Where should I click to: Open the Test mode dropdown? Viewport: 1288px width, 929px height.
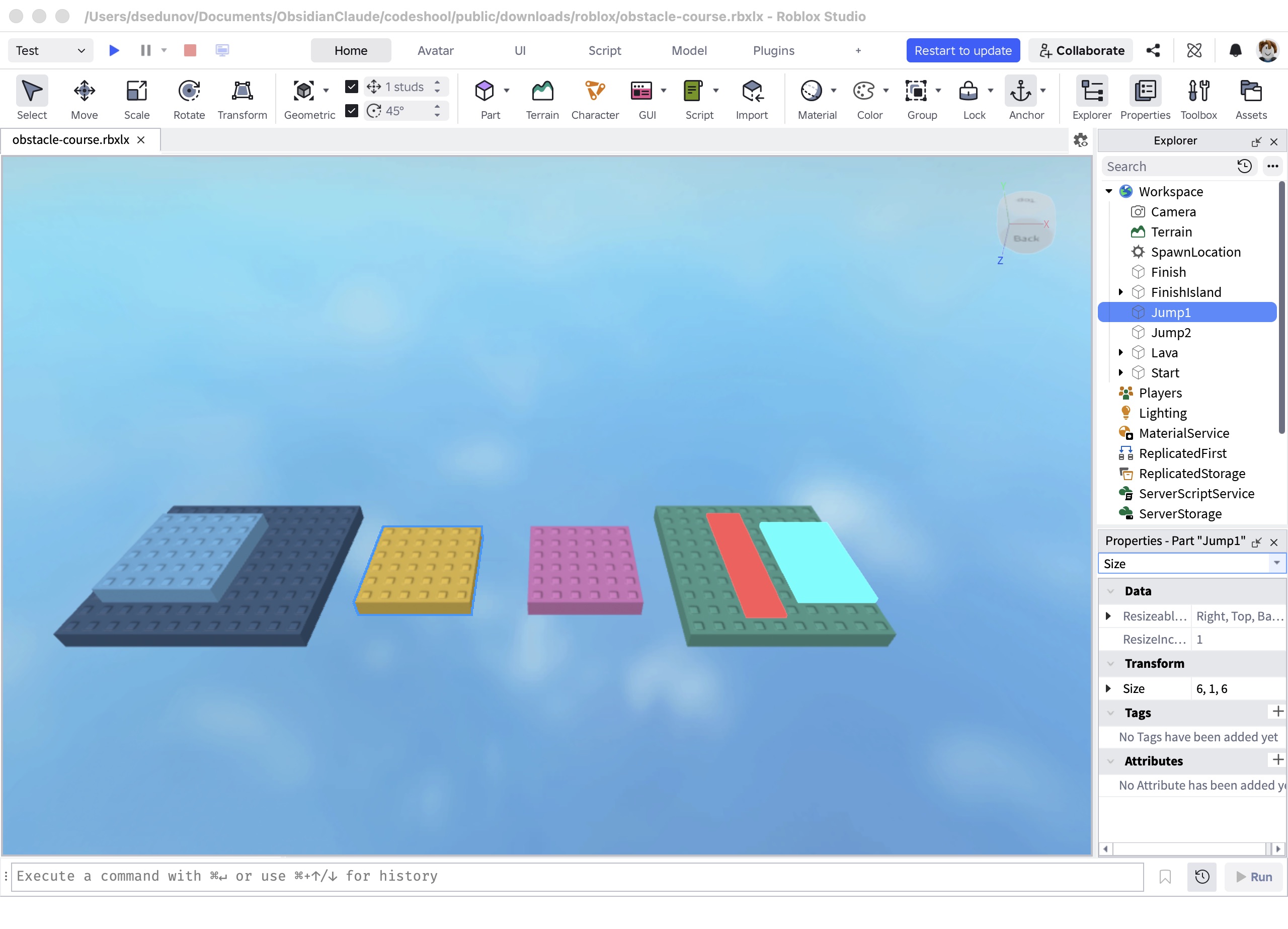(50, 50)
